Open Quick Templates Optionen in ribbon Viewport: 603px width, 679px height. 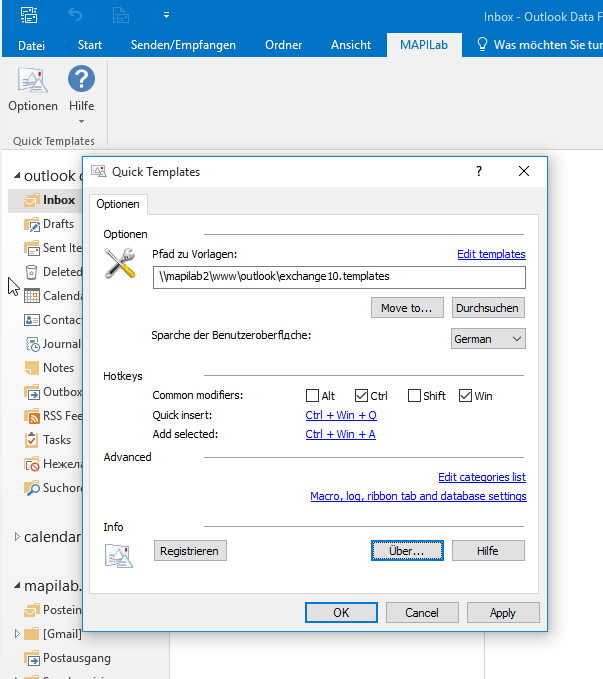32,89
